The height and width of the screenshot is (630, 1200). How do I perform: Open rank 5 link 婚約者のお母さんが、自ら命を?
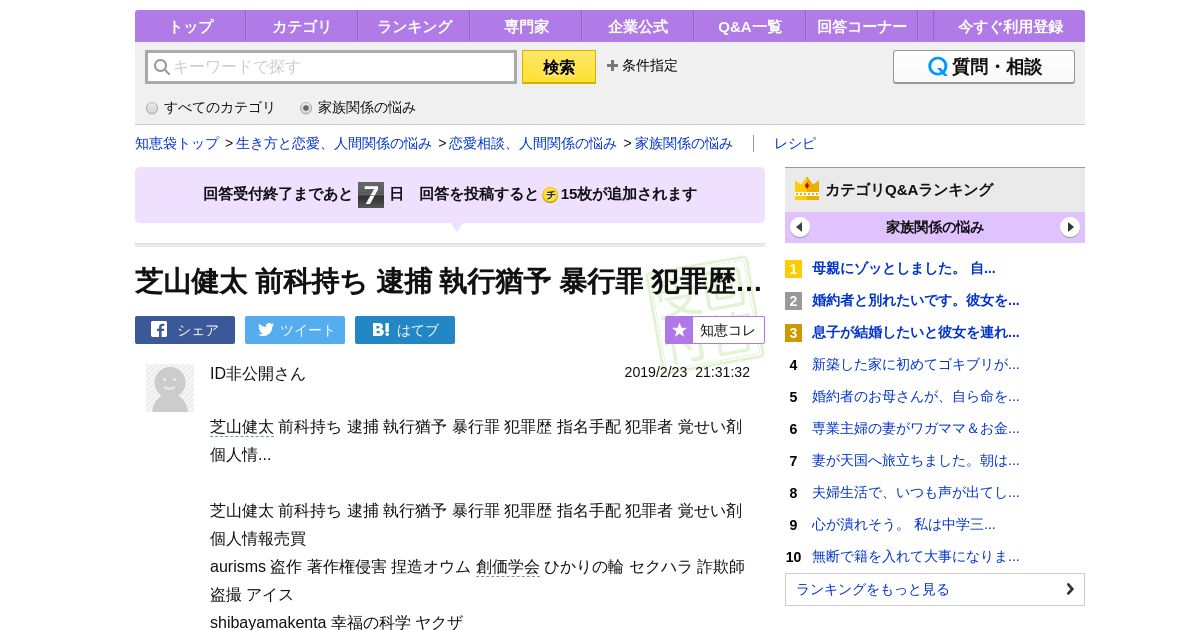916,396
